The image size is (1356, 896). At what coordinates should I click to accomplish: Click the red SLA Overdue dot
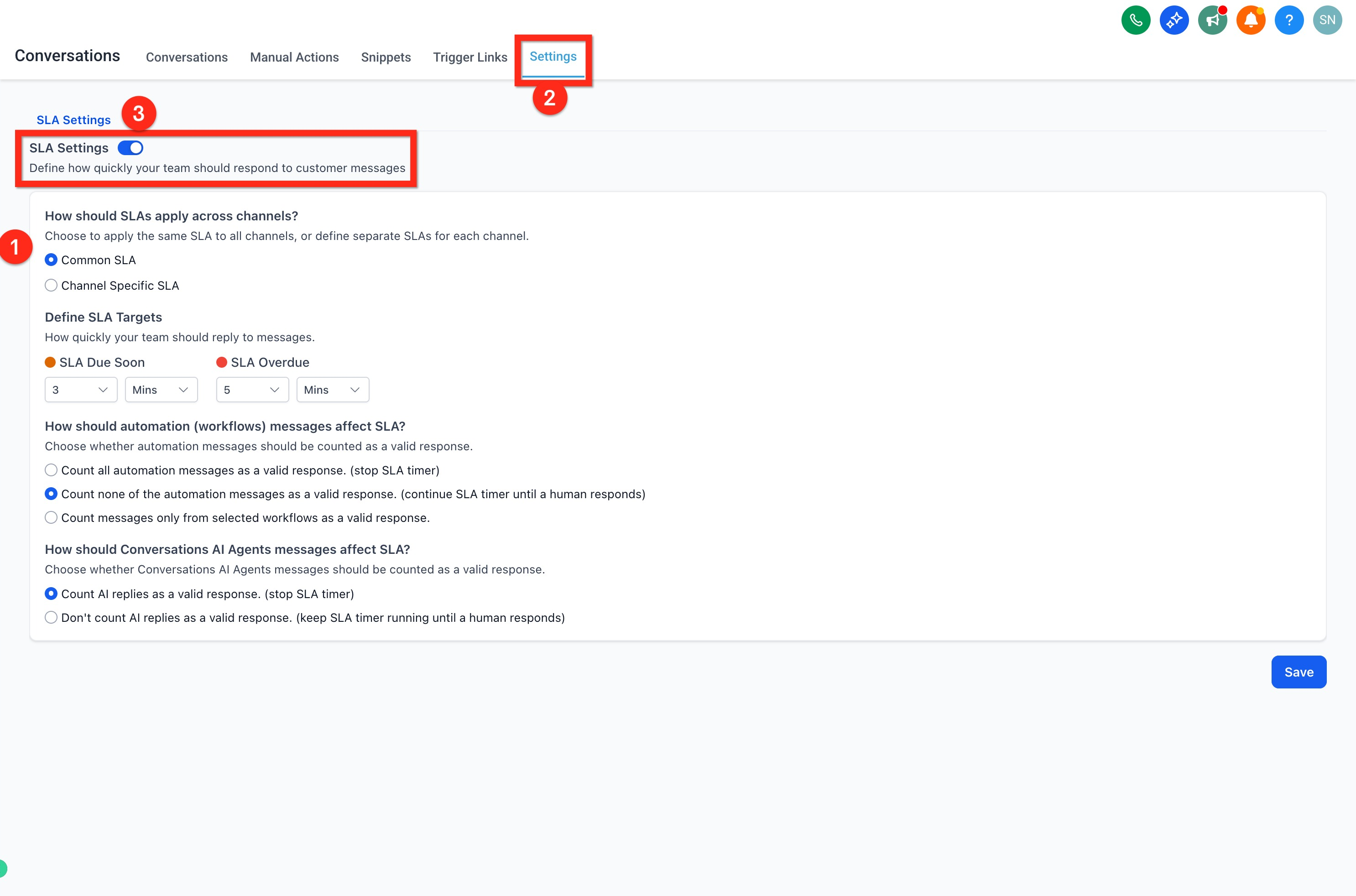coord(222,362)
